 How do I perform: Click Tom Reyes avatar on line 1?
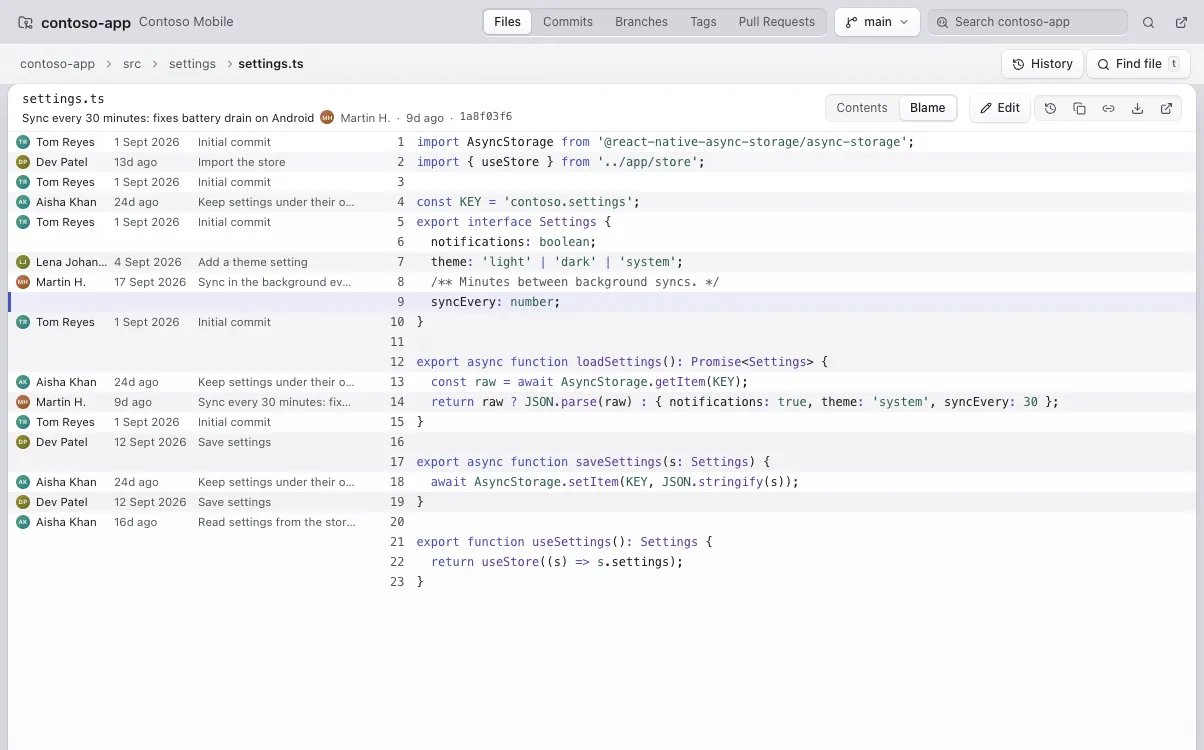tap(23, 142)
